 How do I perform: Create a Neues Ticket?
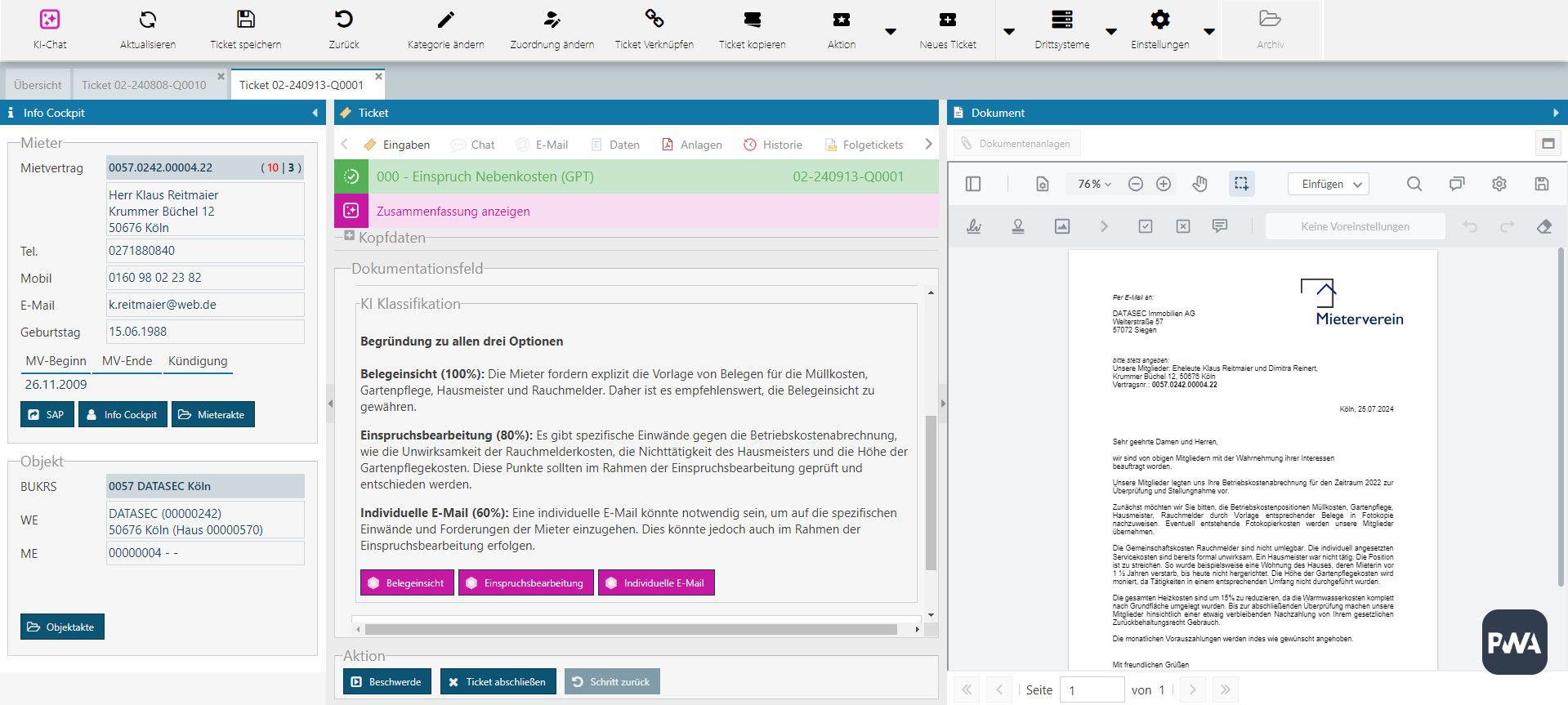pyautogui.click(x=948, y=30)
